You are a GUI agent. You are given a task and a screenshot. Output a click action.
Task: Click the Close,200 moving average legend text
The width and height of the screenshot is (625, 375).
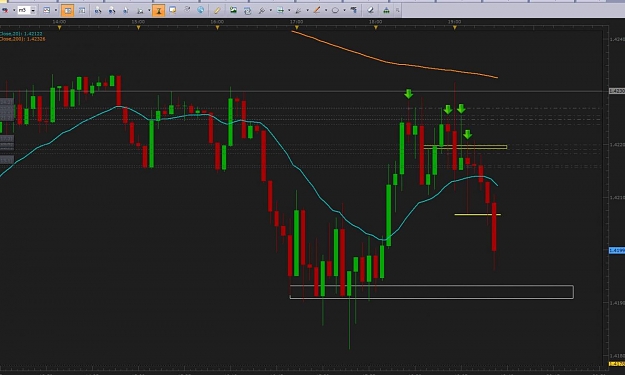[x=23, y=39]
